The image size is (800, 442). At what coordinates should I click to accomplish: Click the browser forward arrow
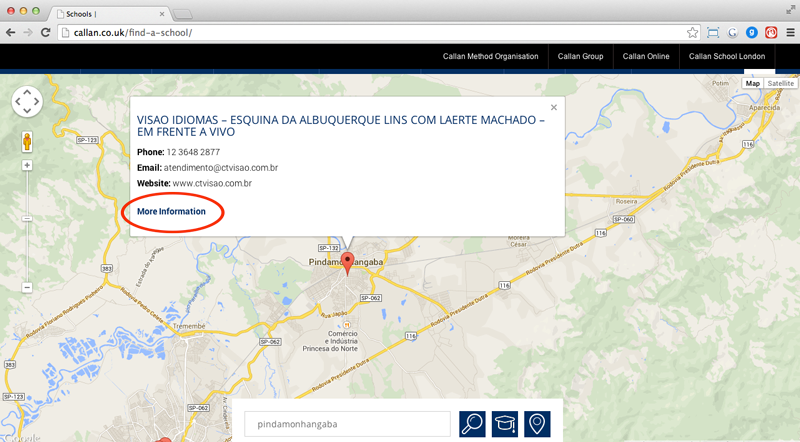tap(28, 33)
